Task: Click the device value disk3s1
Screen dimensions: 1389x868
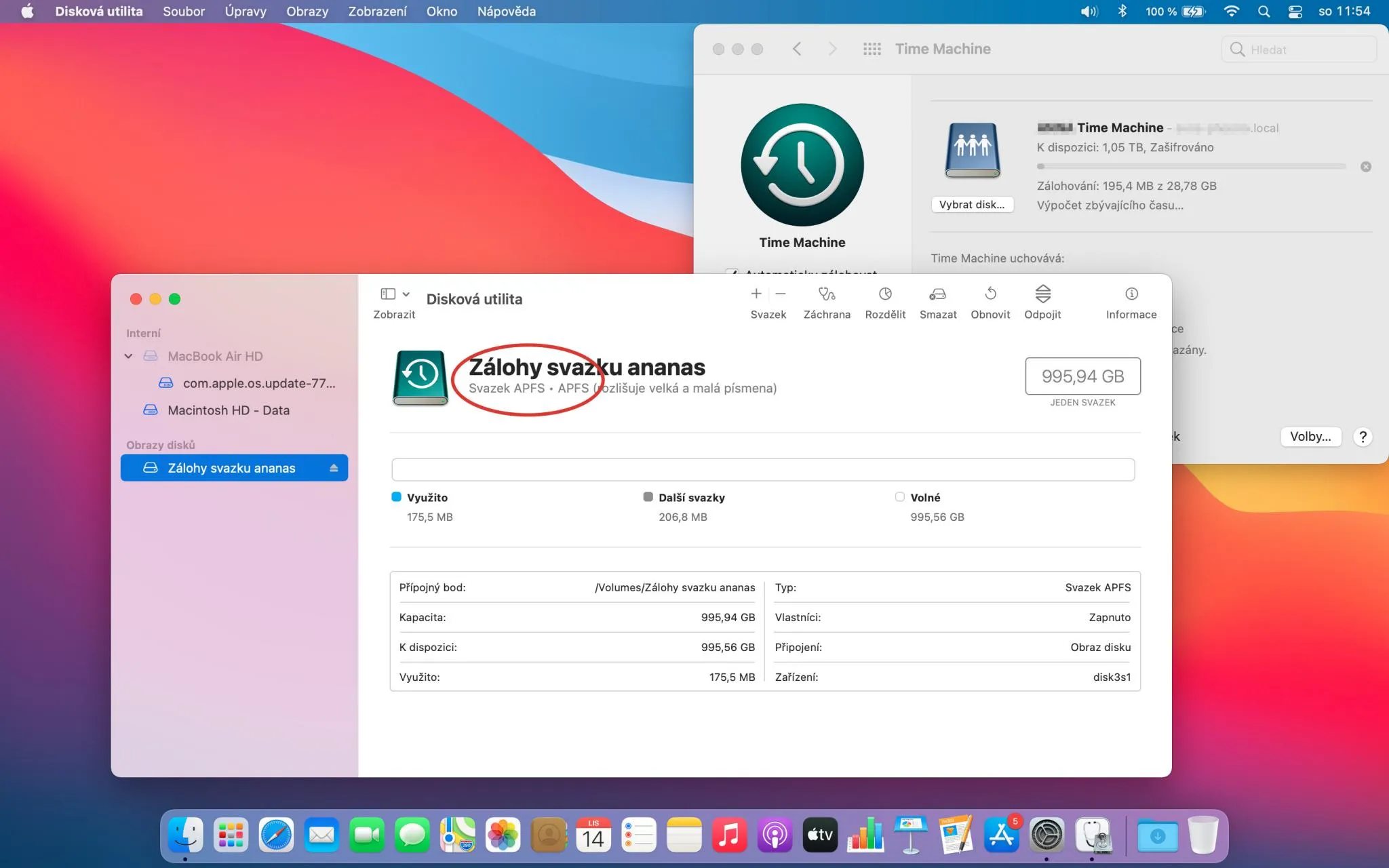Action: (1112, 677)
